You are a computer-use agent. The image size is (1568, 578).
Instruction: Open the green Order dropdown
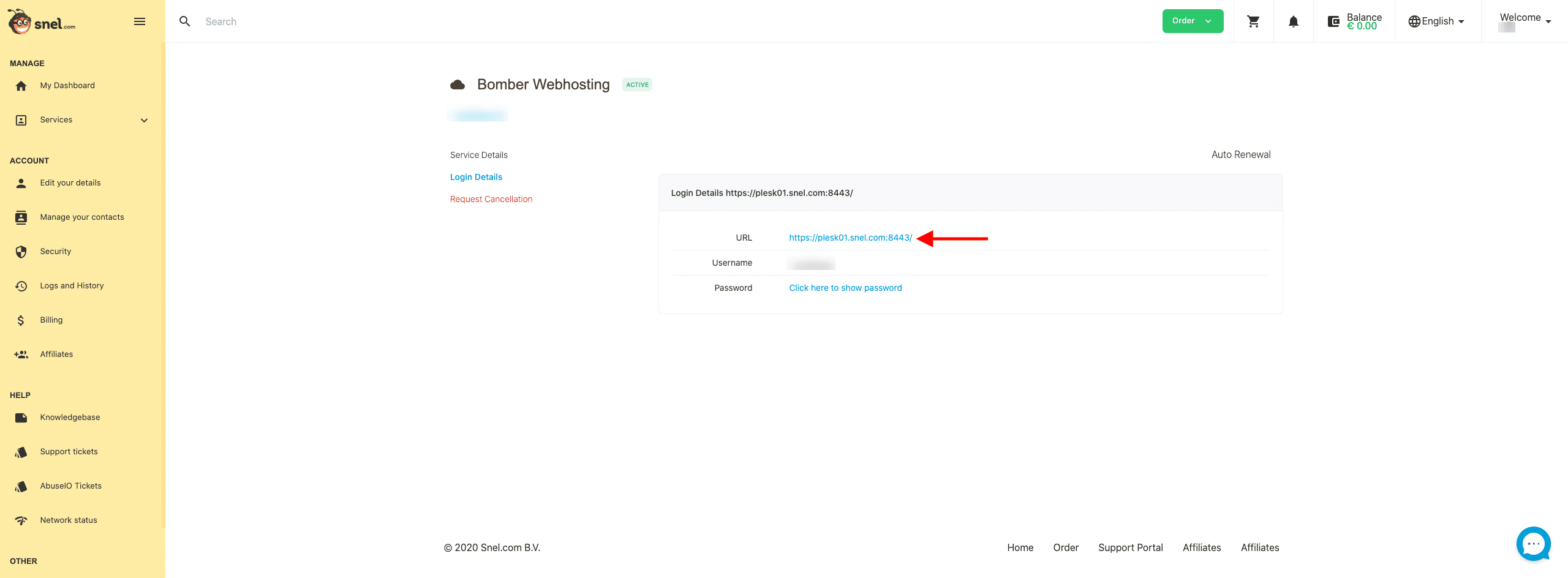pos(1193,21)
